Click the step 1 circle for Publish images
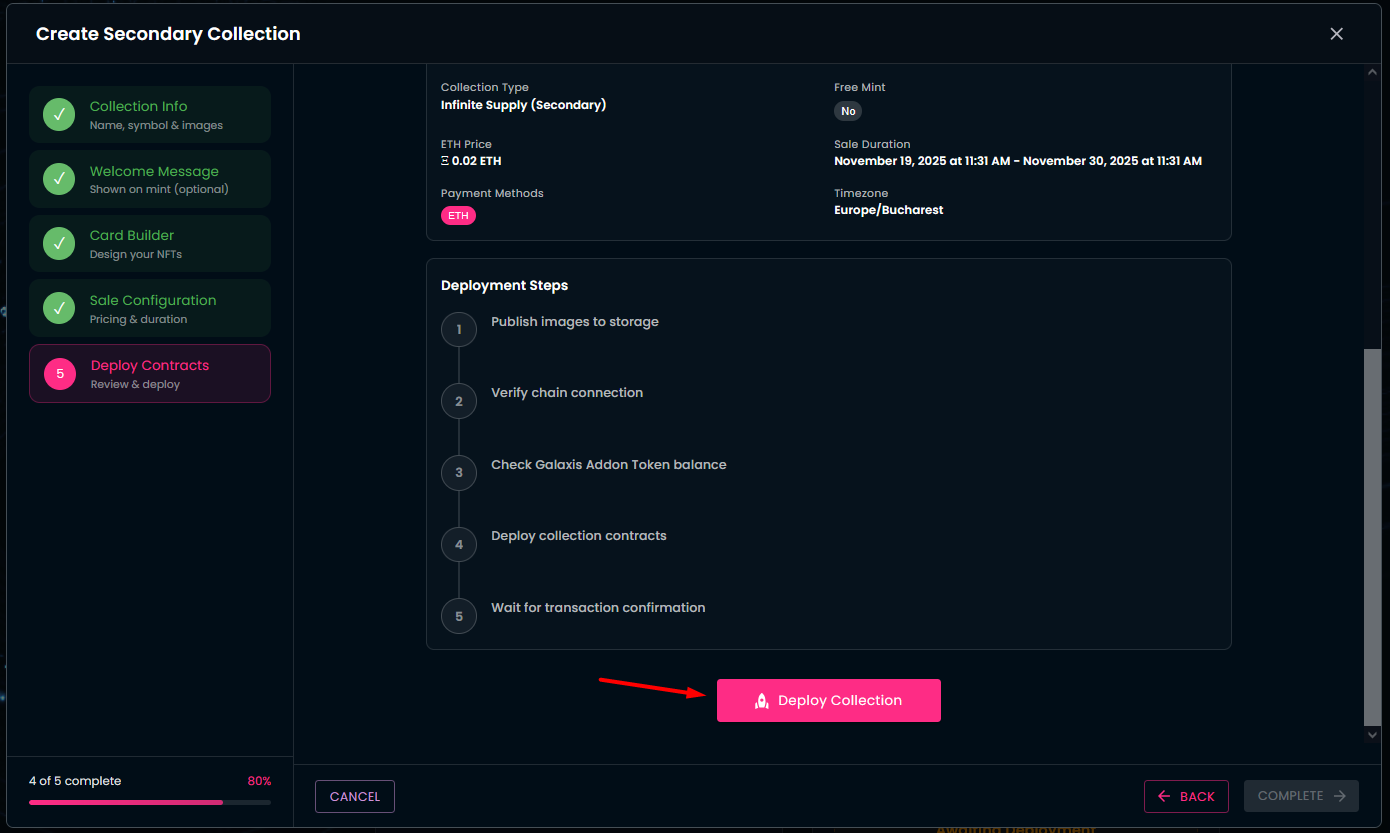The height and width of the screenshot is (833, 1390). pyautogui.click(x=459, y=329)
